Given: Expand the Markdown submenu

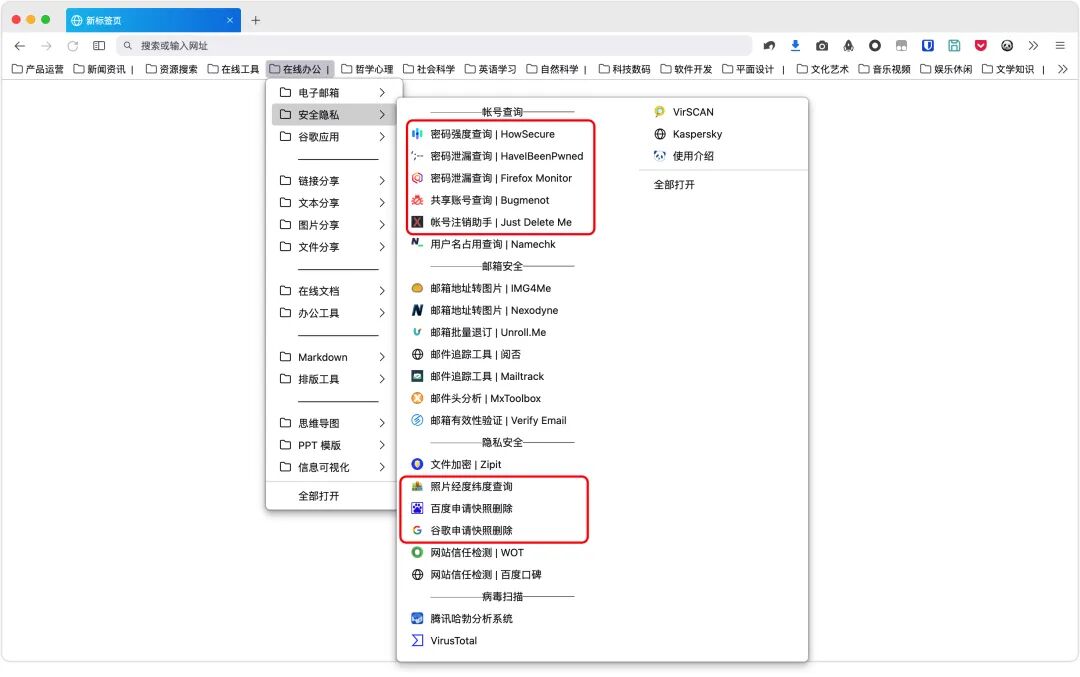Looking at the screenshot, I should tap(334, 357).
